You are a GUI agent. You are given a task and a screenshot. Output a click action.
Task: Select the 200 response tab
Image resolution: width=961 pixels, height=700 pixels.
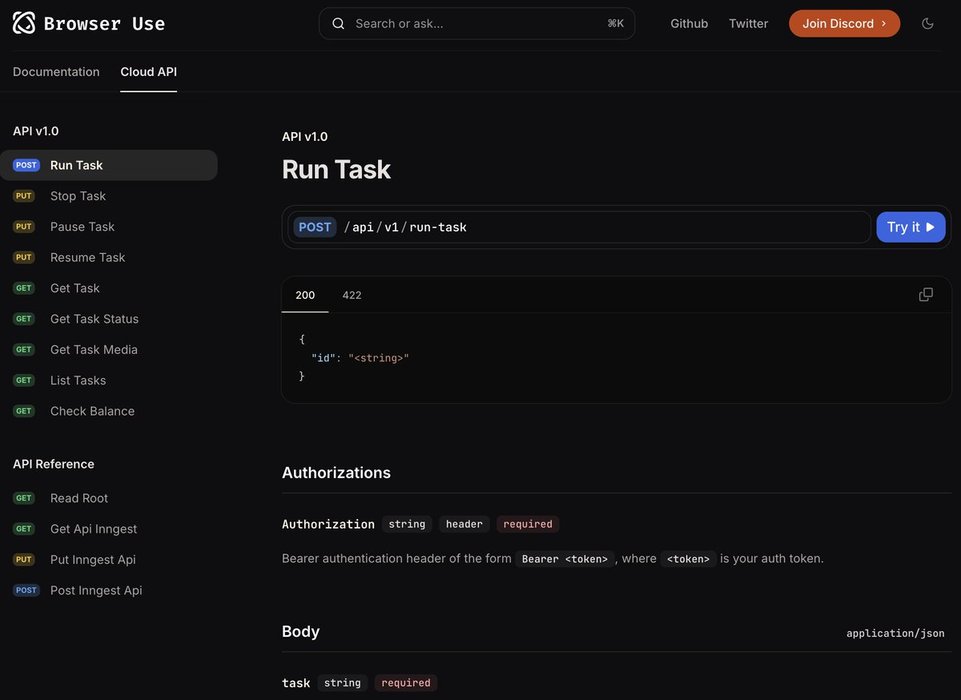click(x=305, y=295)
